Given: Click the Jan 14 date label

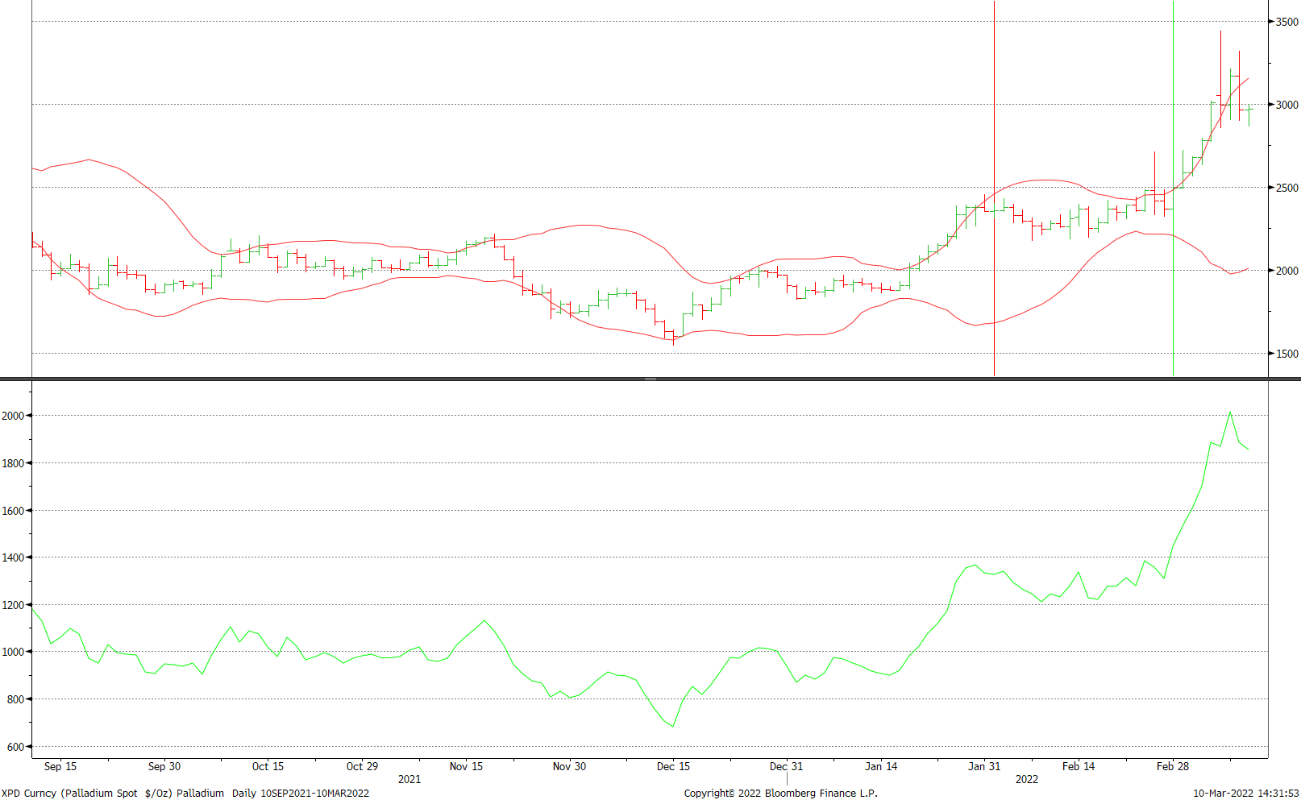Looking at the screenshot, I should coord(881,767).
